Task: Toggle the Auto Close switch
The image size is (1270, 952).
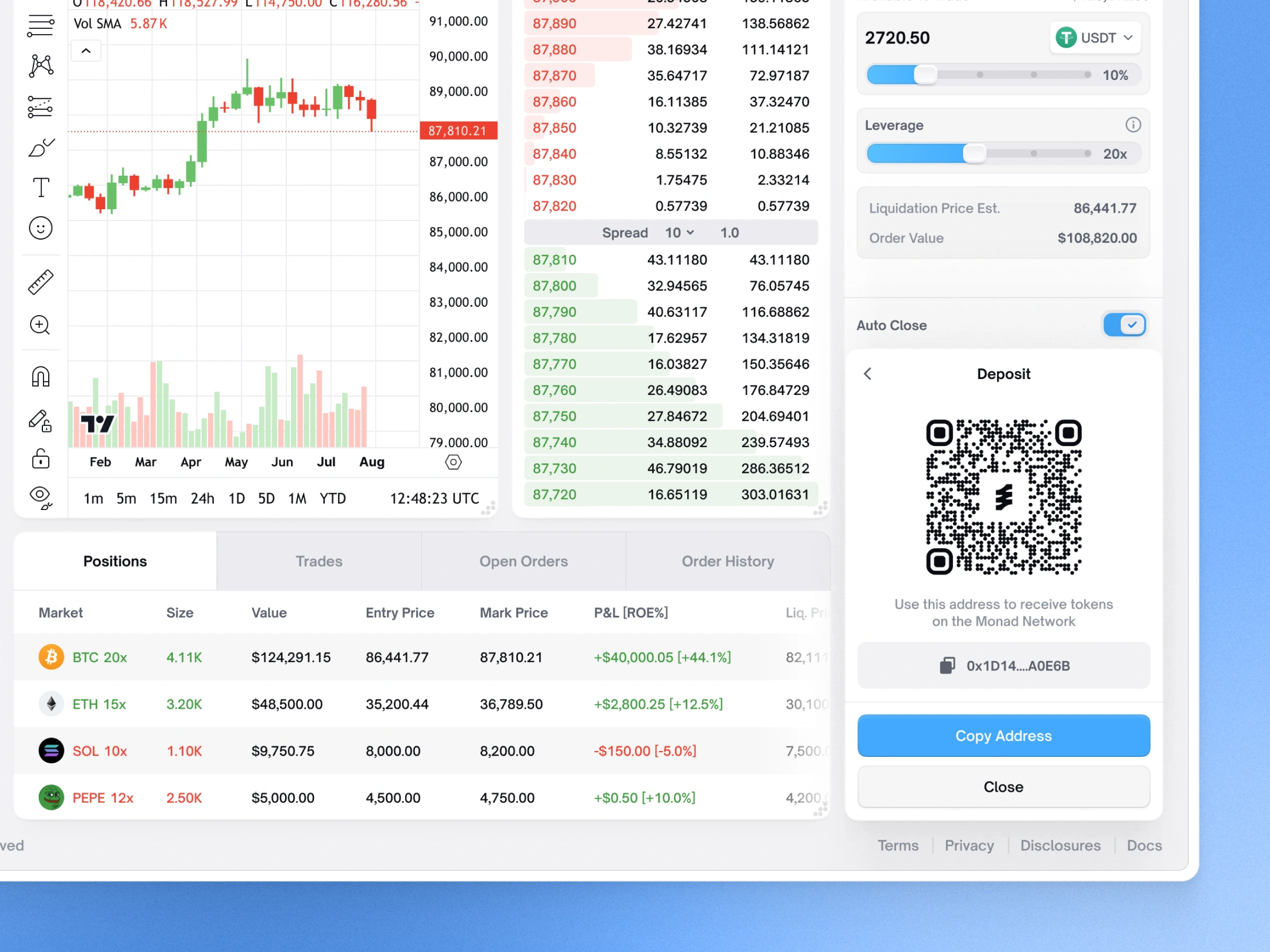Action: (x=1124, y=324)
